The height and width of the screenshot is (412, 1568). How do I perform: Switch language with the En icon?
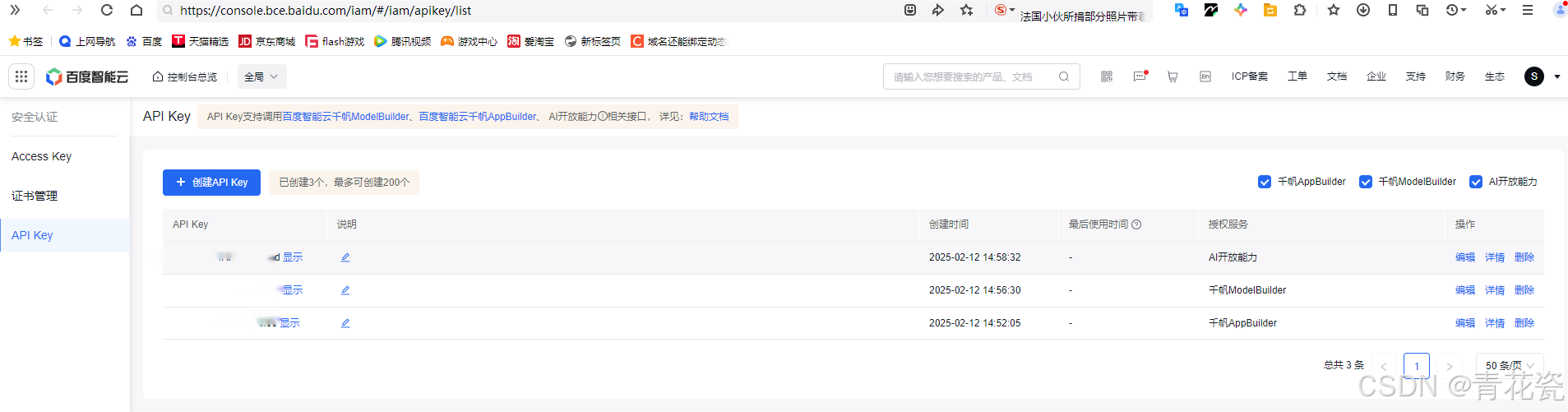1205,76
